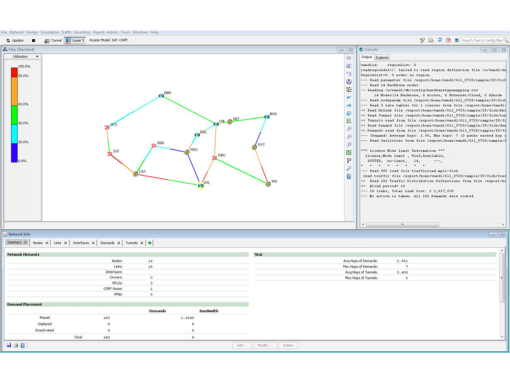Image resolution: width=510 pixels, height=382 pixels.
Task: Toggle the Tunnel layer button
Action: tap(53, 40)
